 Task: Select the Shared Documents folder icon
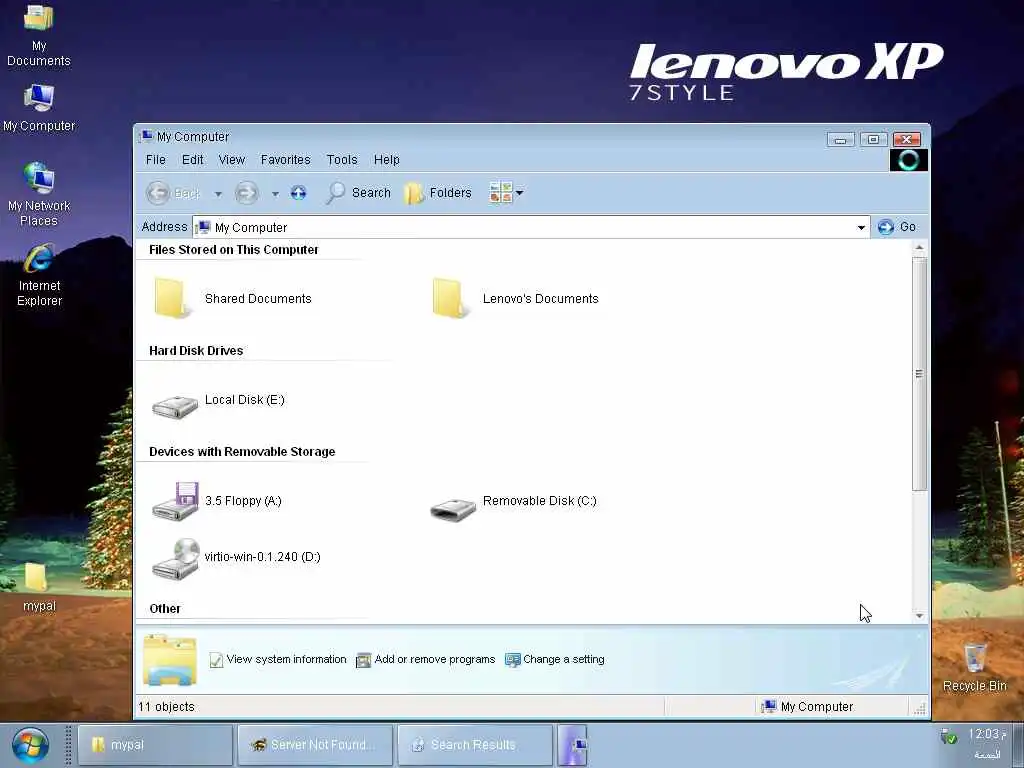172,298
